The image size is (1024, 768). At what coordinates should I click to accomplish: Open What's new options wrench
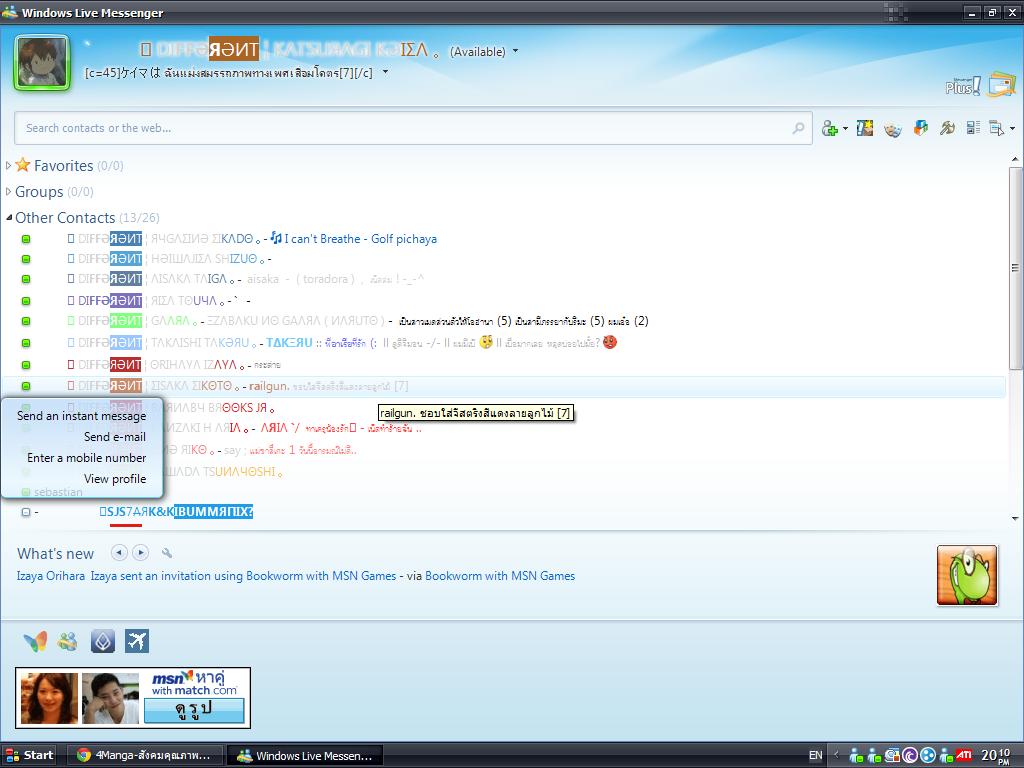(167, 553)
